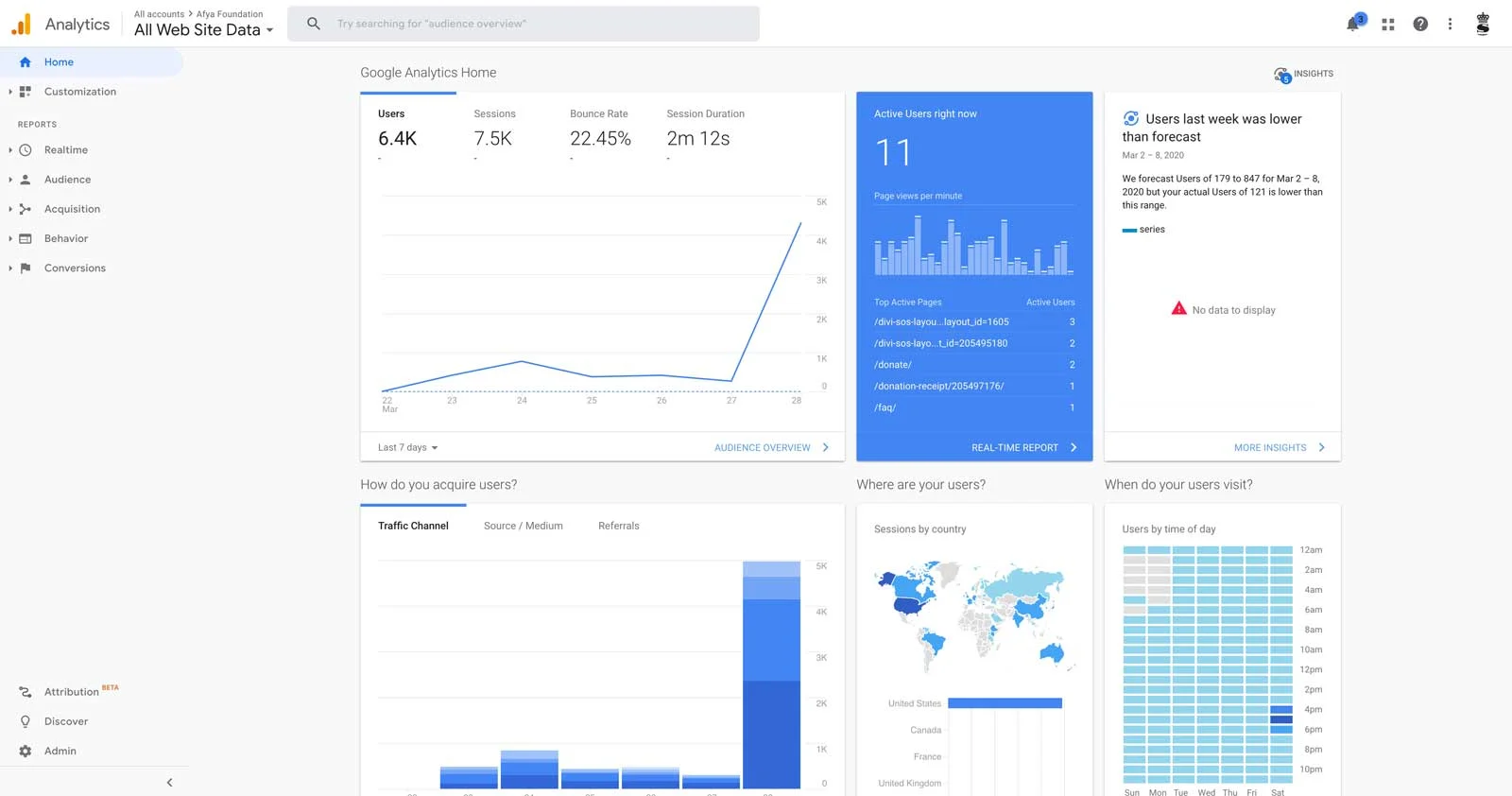Open the notifications bell icon
Image resolution: width=1512 pixels, height=796 pixels.
point(1354,24)
